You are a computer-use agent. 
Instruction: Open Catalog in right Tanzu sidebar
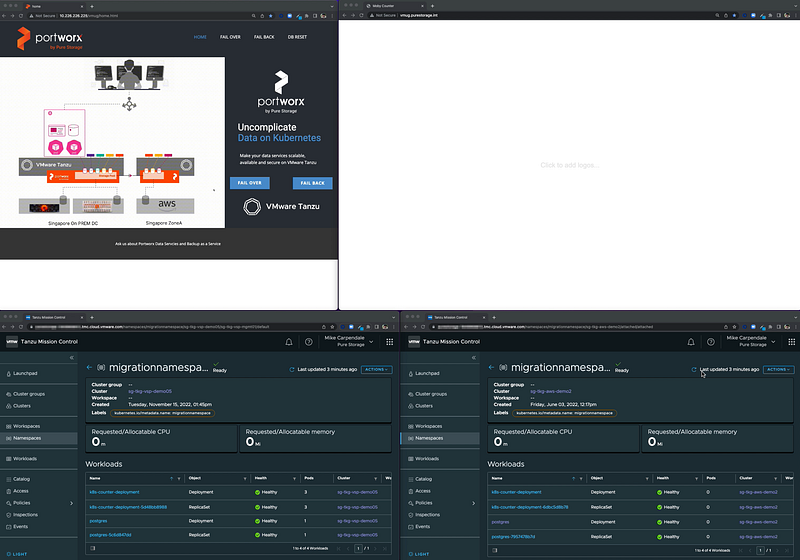pyautogui.click(x=423, y=479)
